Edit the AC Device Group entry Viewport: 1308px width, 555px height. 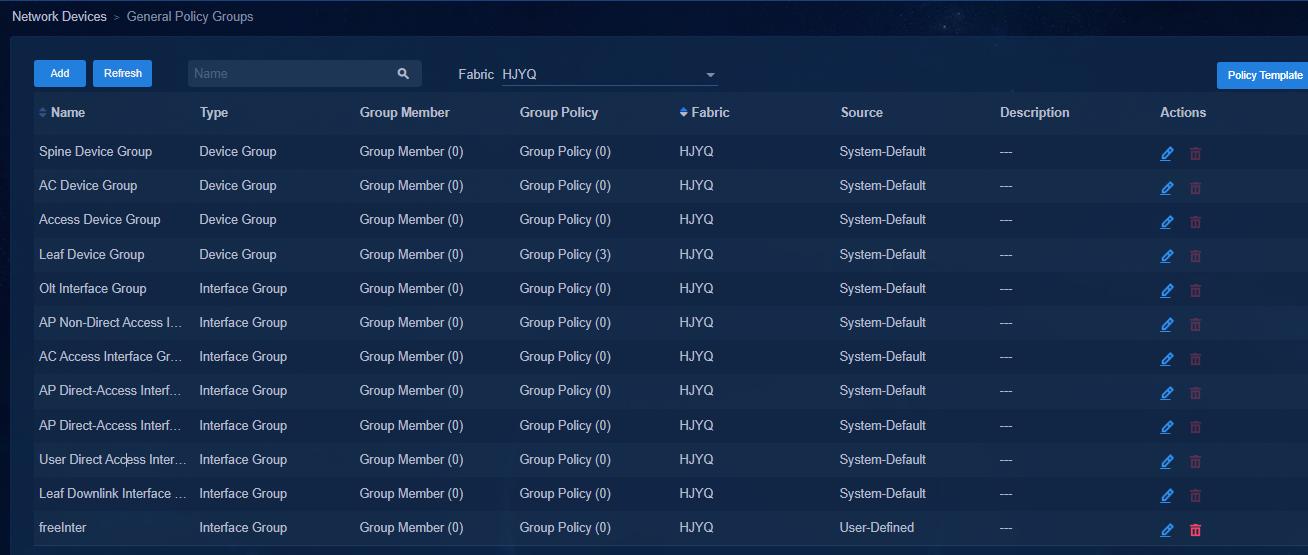click(1167, 187)
